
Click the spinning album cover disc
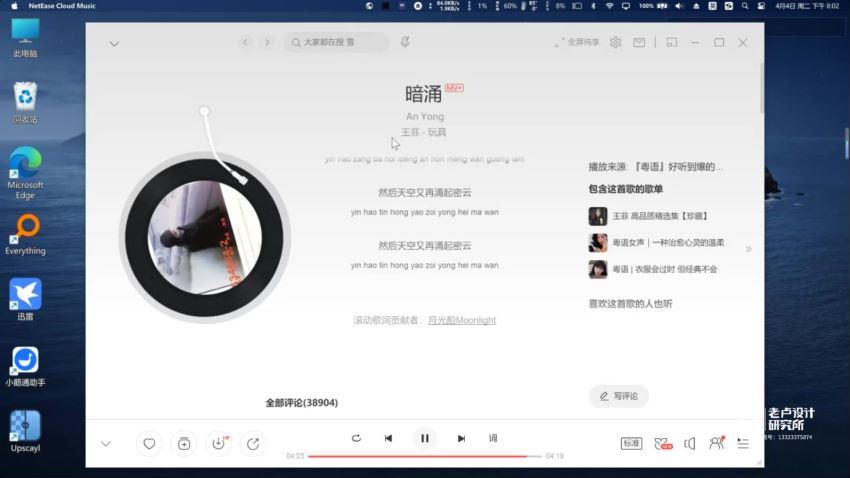(x=204, y=237)
